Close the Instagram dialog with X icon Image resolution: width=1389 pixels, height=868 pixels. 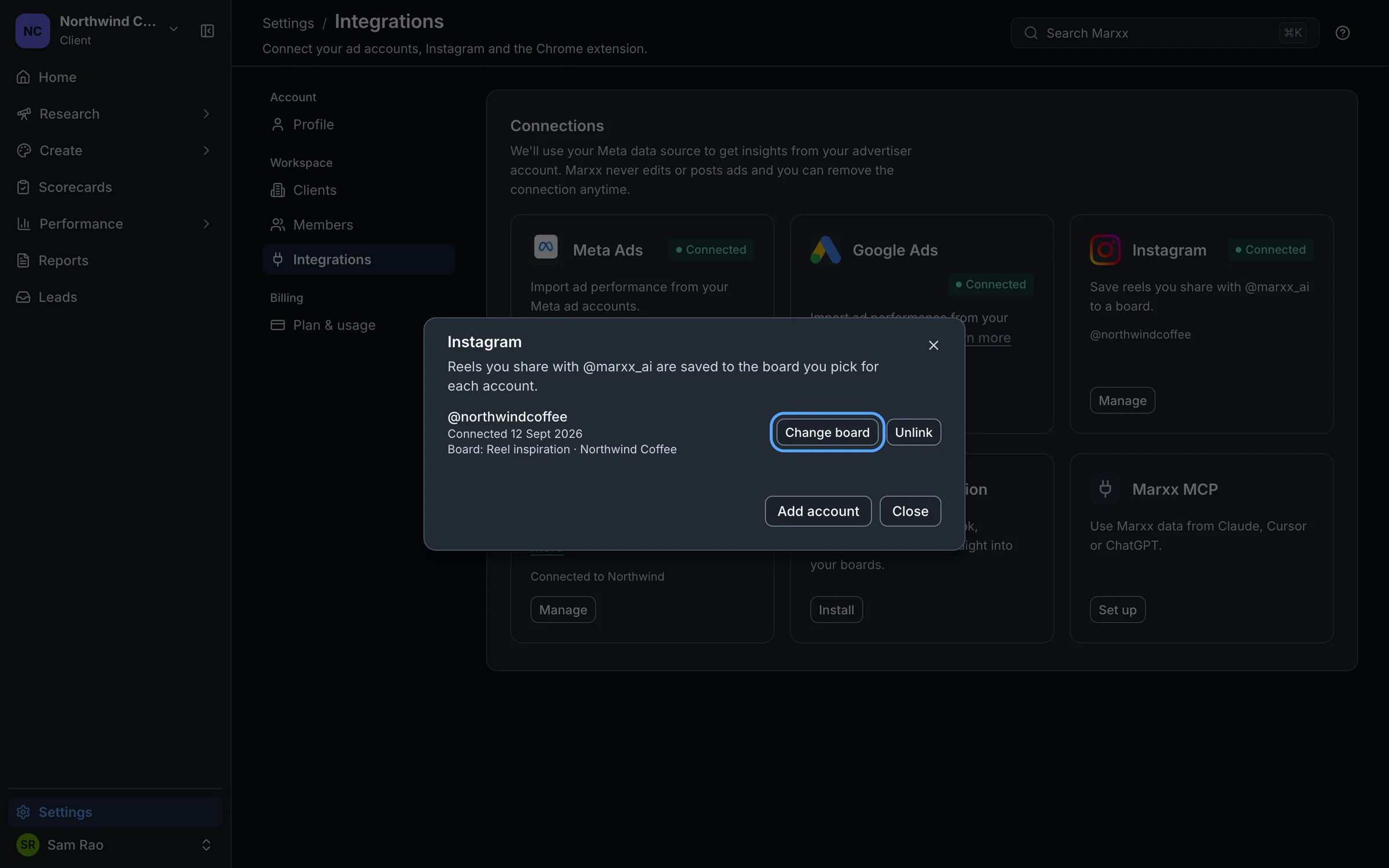pos(933,345)
